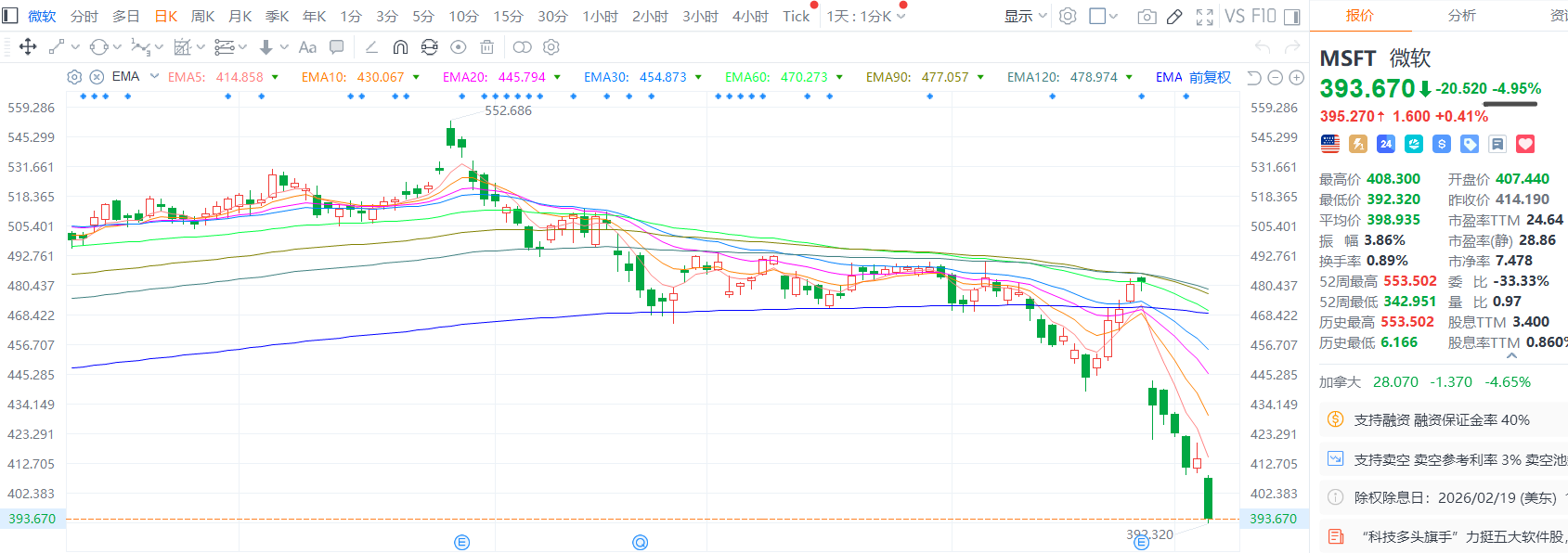Expand the wave tool options chevron
Viewport: 1568px width, 553px height.
click(159, 47)
